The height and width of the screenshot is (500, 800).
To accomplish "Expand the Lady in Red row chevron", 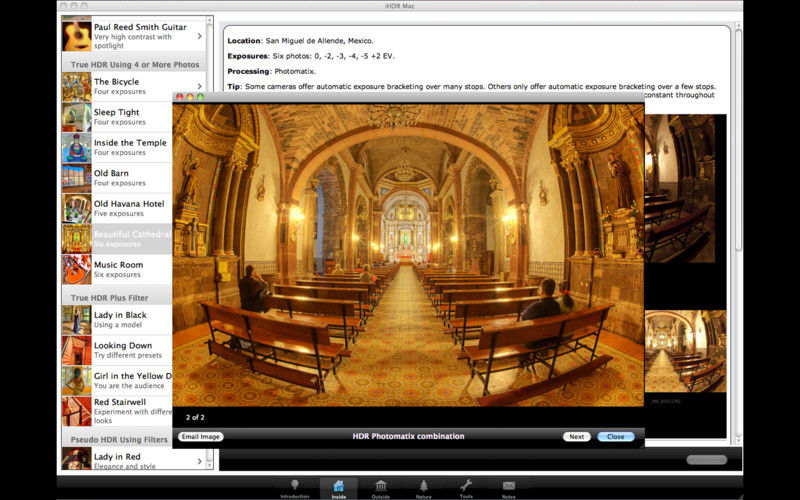I will point(199,461).
